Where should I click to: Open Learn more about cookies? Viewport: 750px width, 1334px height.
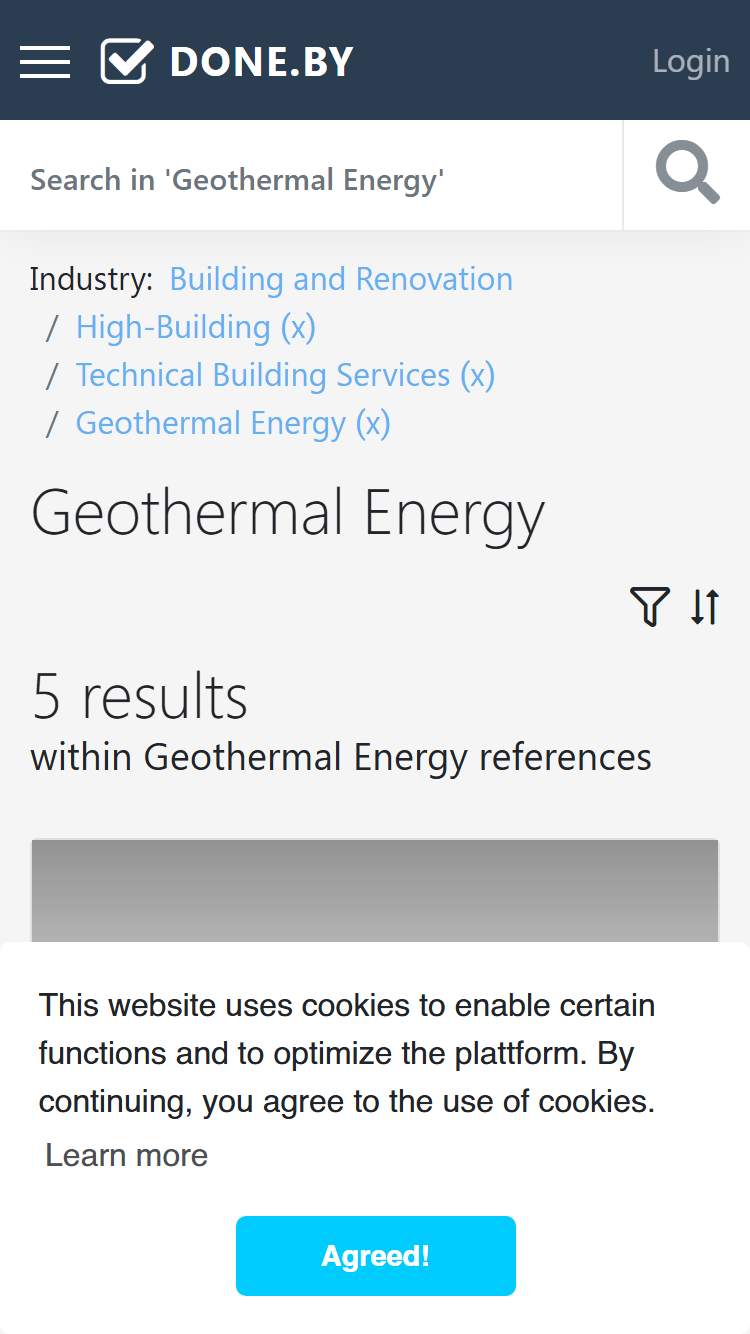[x=127, y=1155]
